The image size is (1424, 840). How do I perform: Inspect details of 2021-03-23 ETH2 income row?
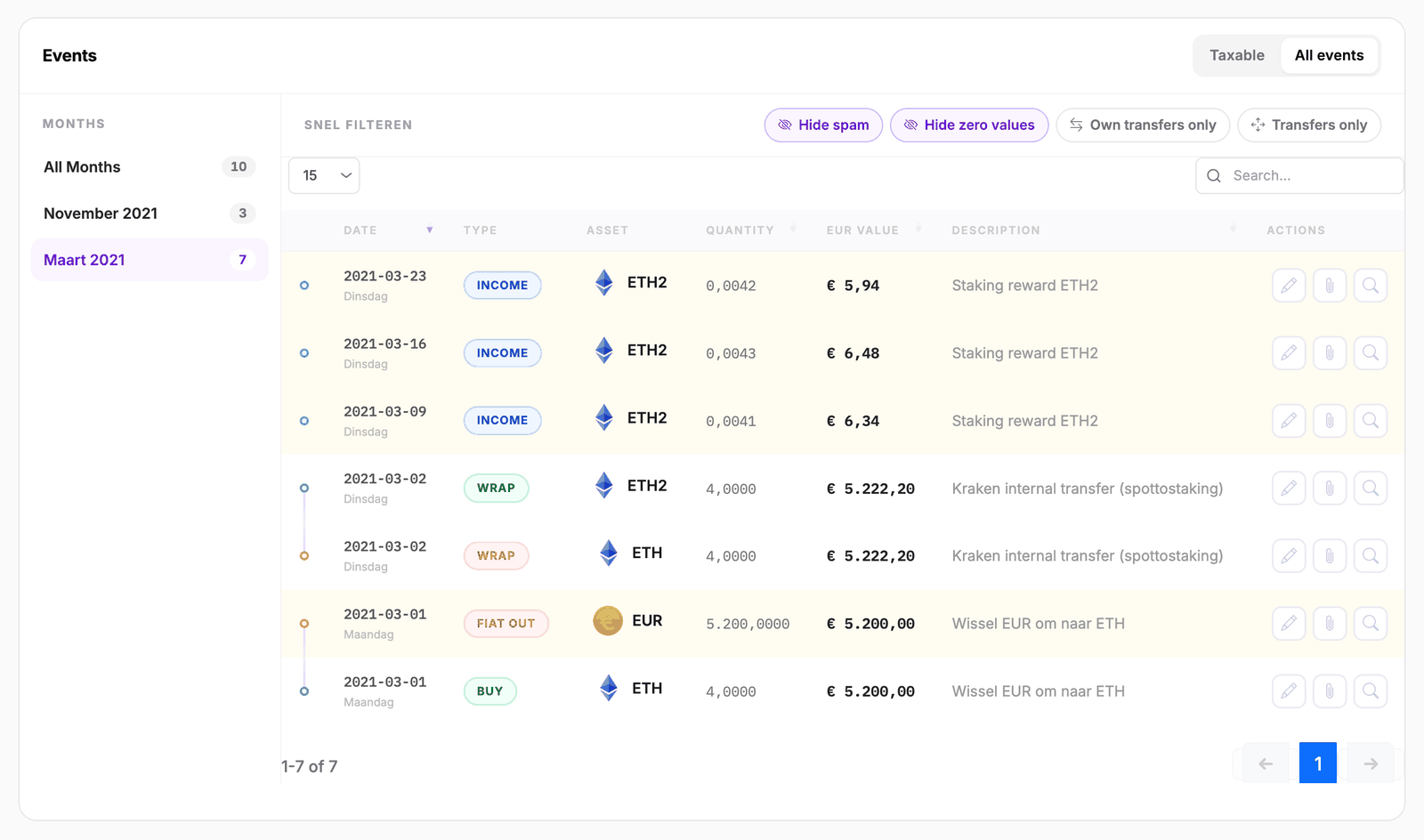(1371, 286)
